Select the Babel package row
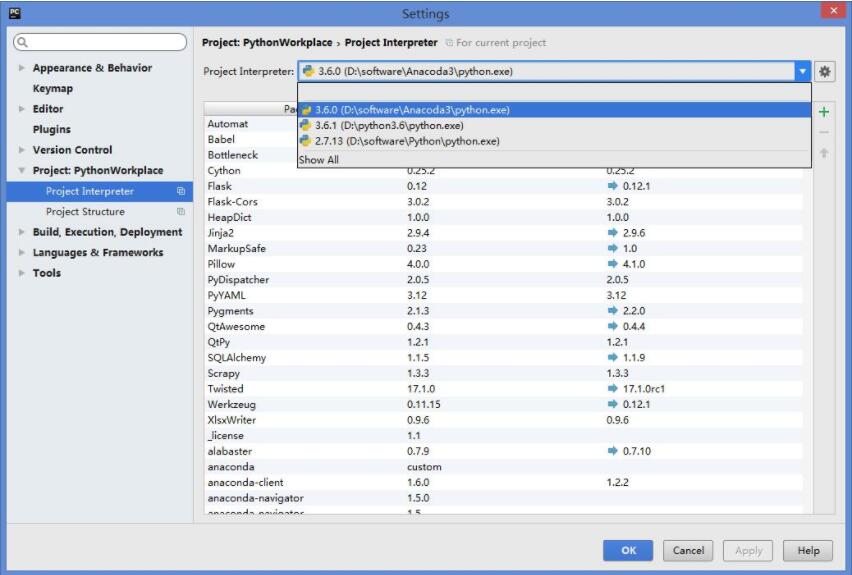The image size is (852, 575). (250, 140)
